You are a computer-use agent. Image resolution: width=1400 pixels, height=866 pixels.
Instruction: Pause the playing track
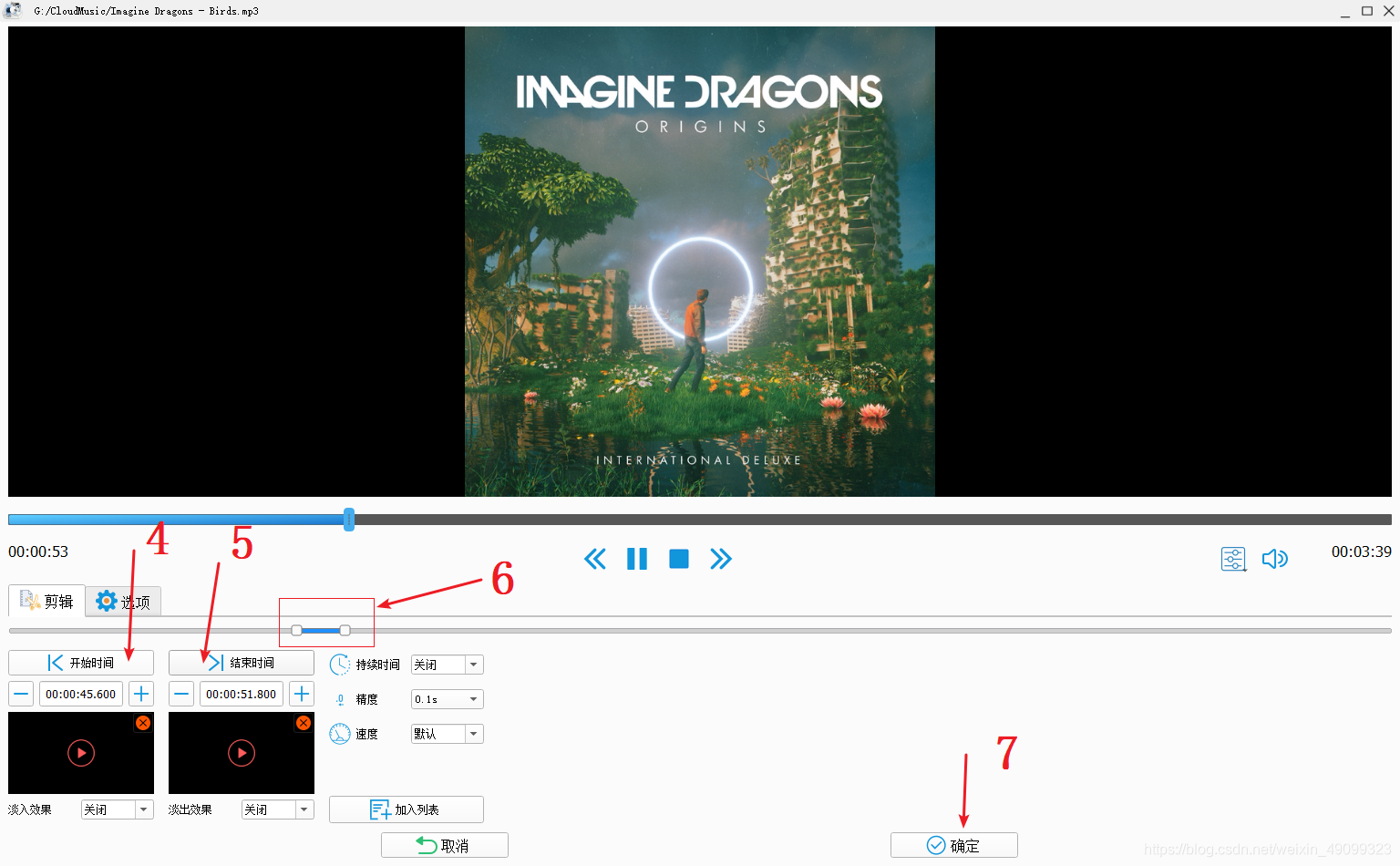click(637, 559)
